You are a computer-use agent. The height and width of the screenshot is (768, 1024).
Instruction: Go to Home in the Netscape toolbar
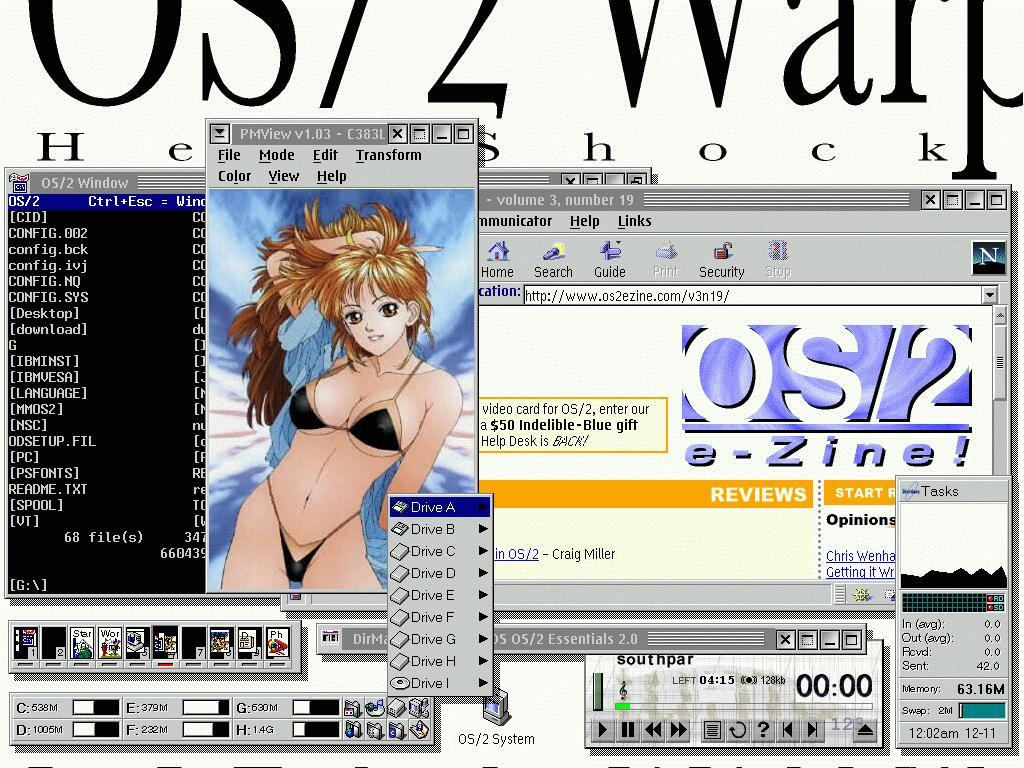(x=497, y=260)
